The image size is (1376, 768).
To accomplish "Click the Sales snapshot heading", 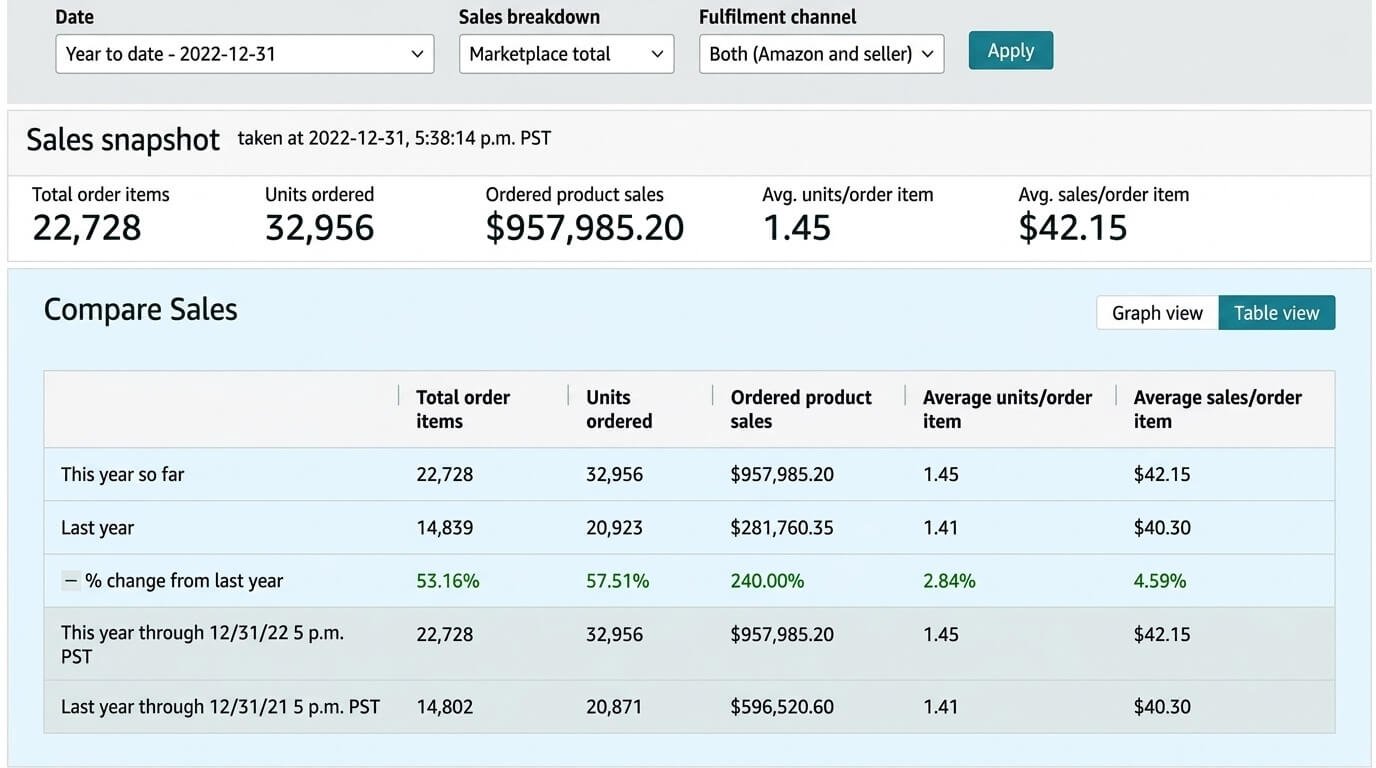I will (123, 140).
